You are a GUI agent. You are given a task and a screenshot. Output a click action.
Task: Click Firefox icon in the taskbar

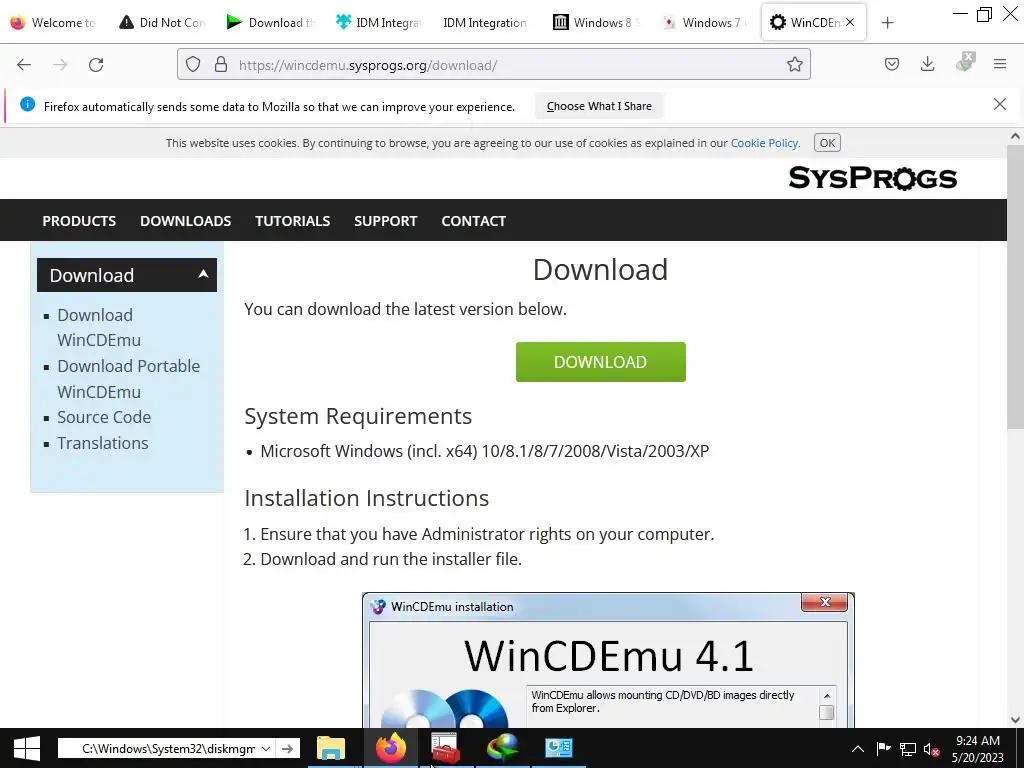tap(391, 748)
